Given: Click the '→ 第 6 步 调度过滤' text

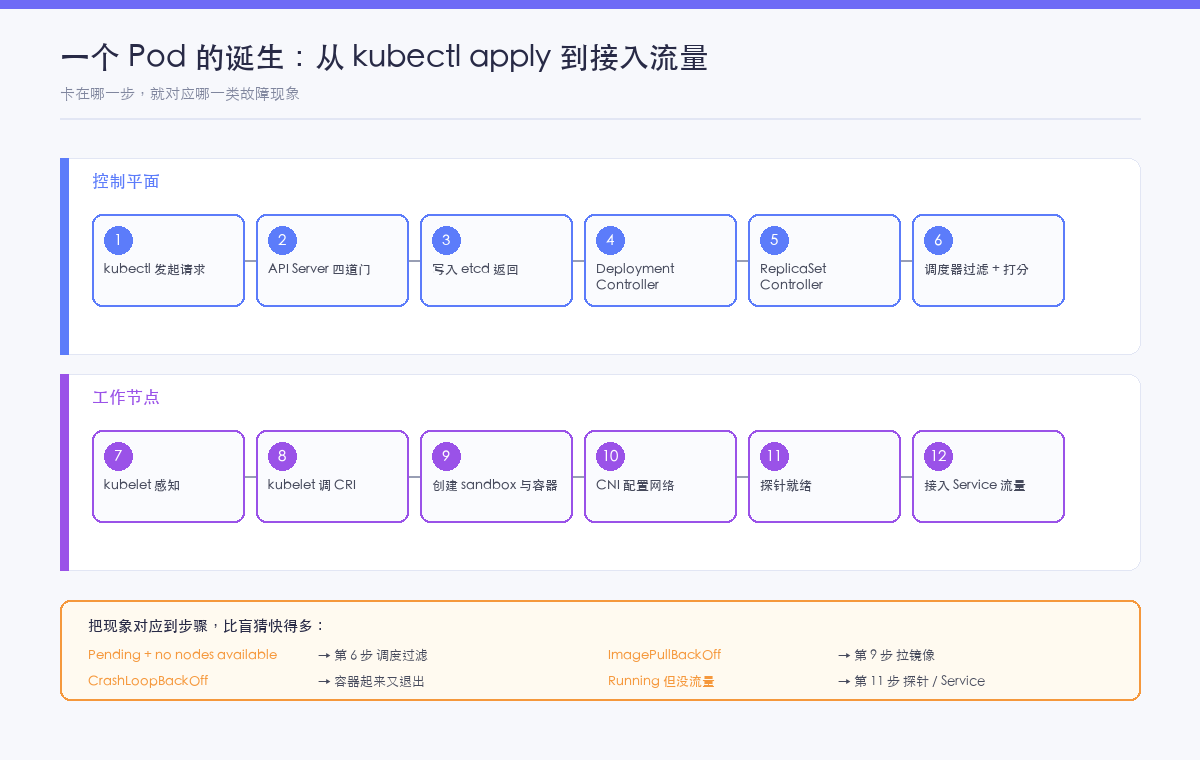Looking at the screenshot, I should [x=373, y=655].
